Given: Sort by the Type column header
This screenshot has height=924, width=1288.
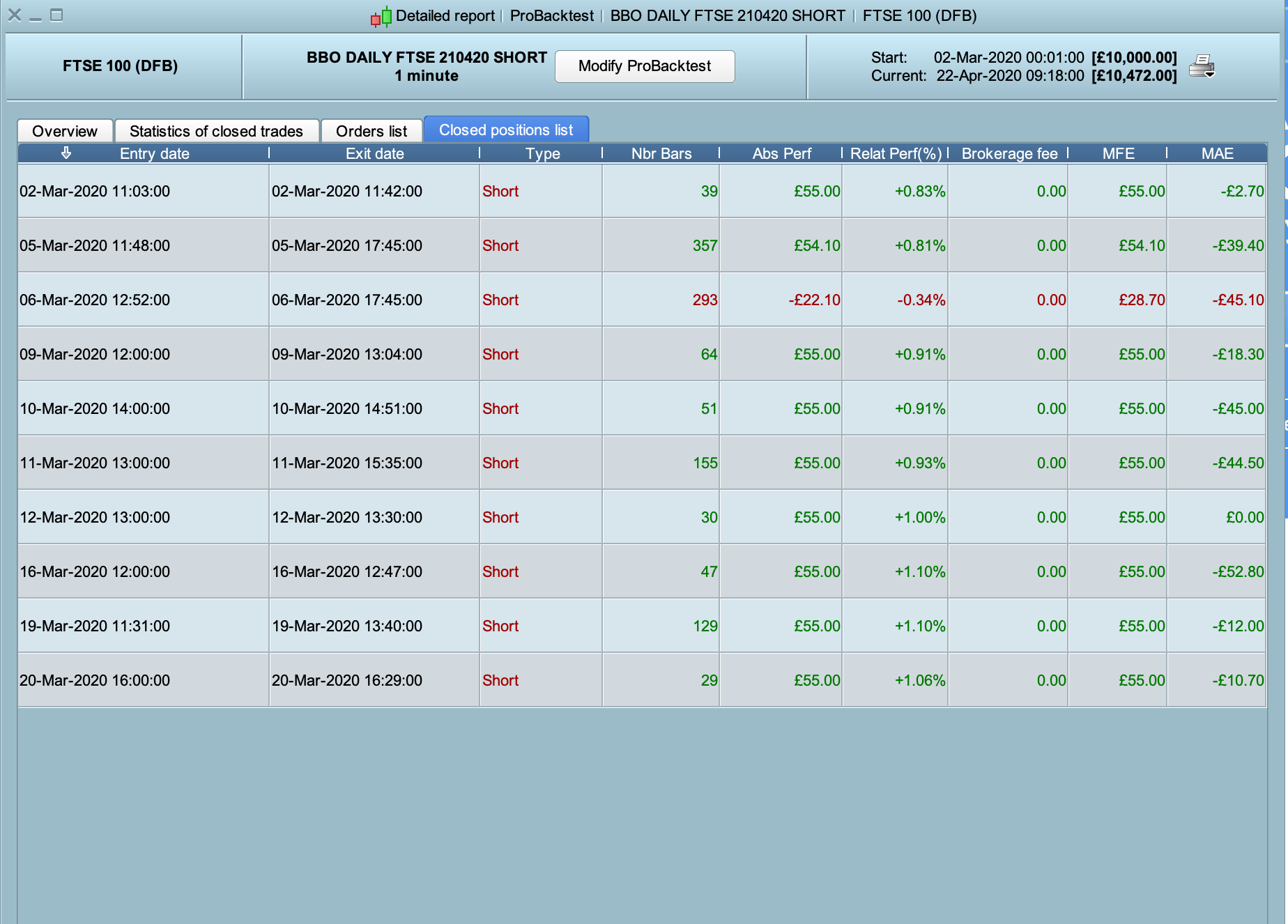Looking at the screenshot, I should (543, 153).
